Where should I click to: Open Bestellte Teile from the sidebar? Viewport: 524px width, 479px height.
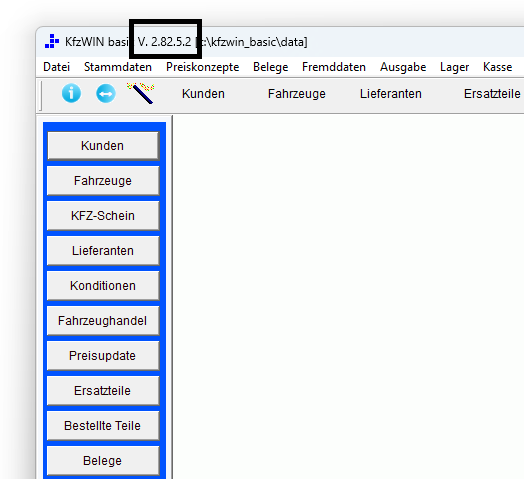point(103,426)
